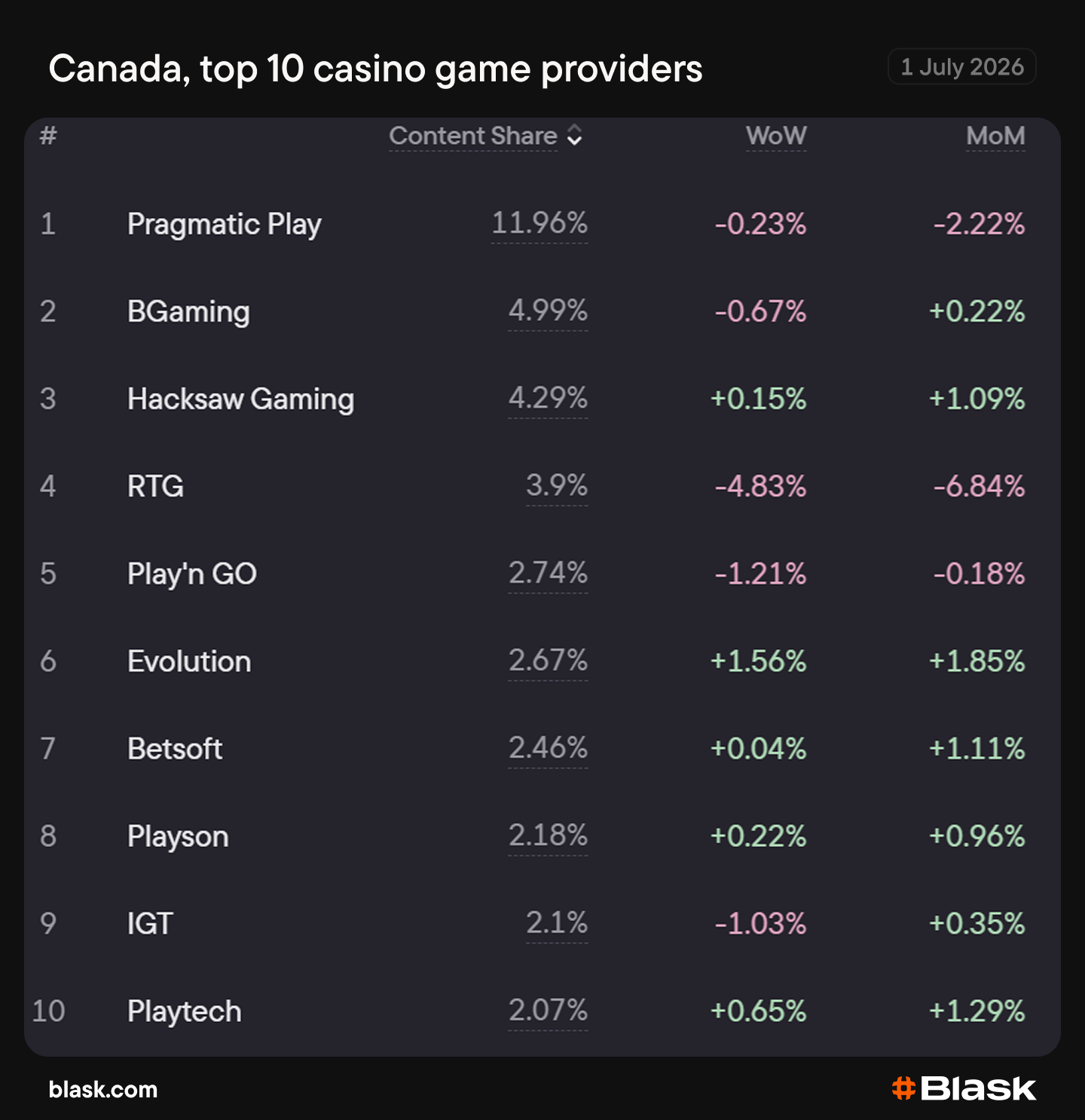1085x1120 pixels.
Task: Open the WoW column header
Action: pos(776,136)
